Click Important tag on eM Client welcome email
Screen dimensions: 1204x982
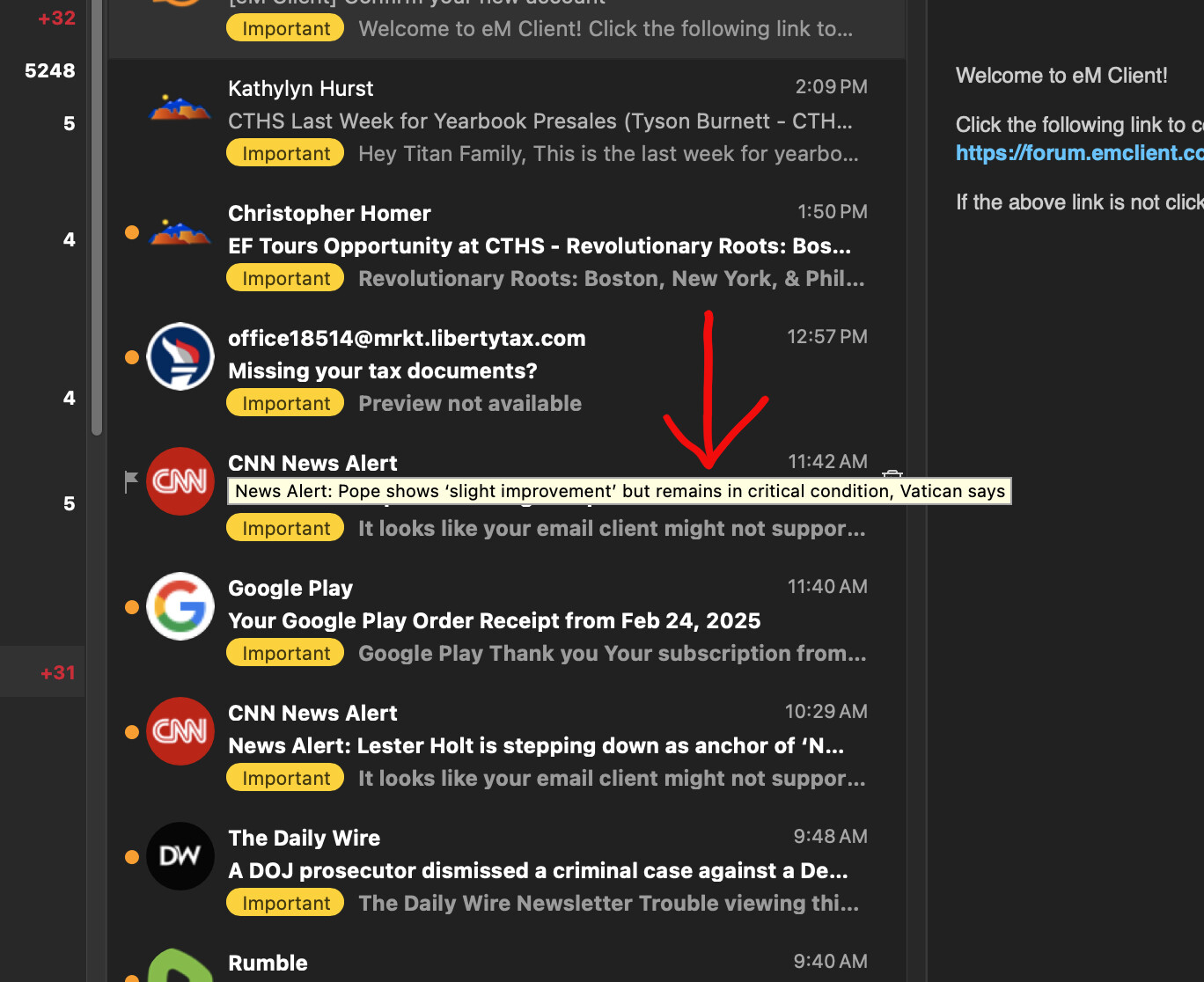click(x=285, y=28)
